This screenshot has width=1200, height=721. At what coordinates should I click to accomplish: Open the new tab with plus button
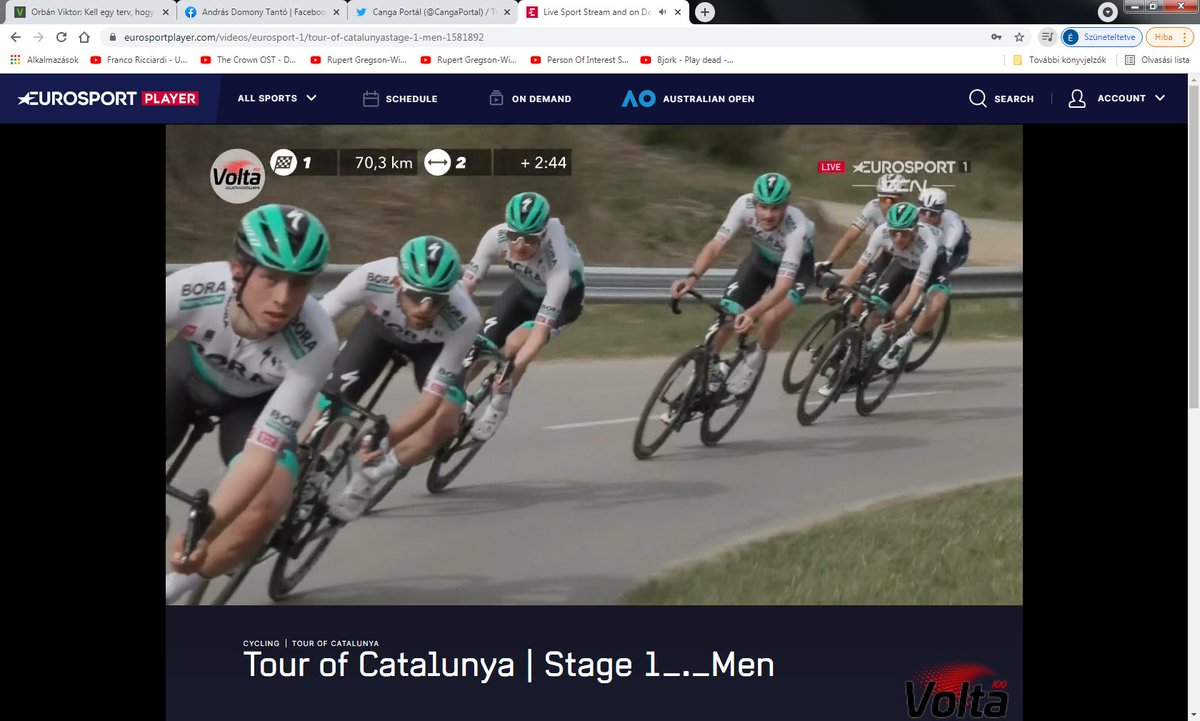pos(705,12)
